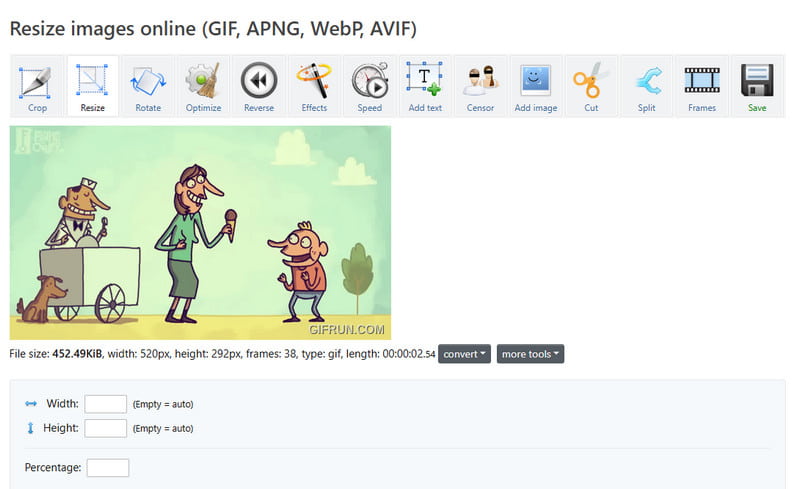Click the Save icon

(757, 86)
